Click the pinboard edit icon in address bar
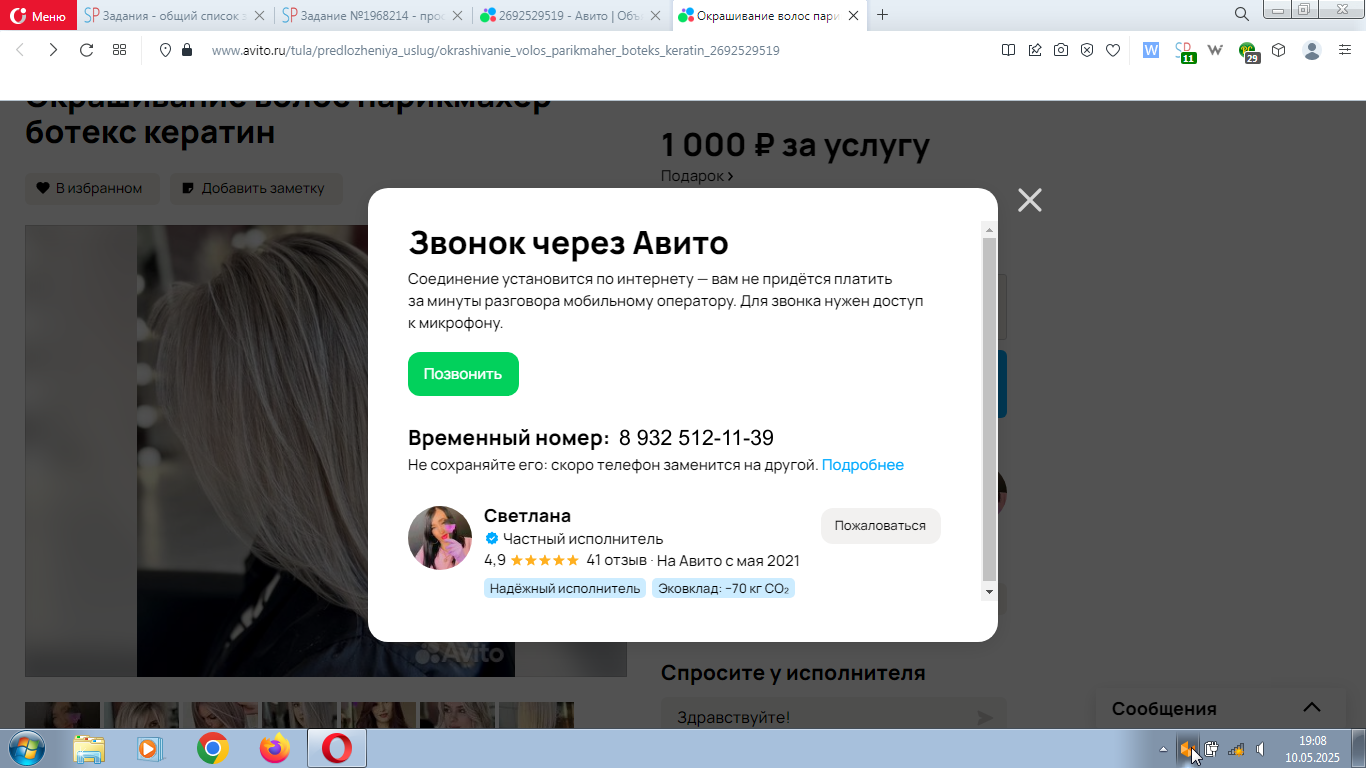Screen dimensions: 1366x768 (1035, 50)
